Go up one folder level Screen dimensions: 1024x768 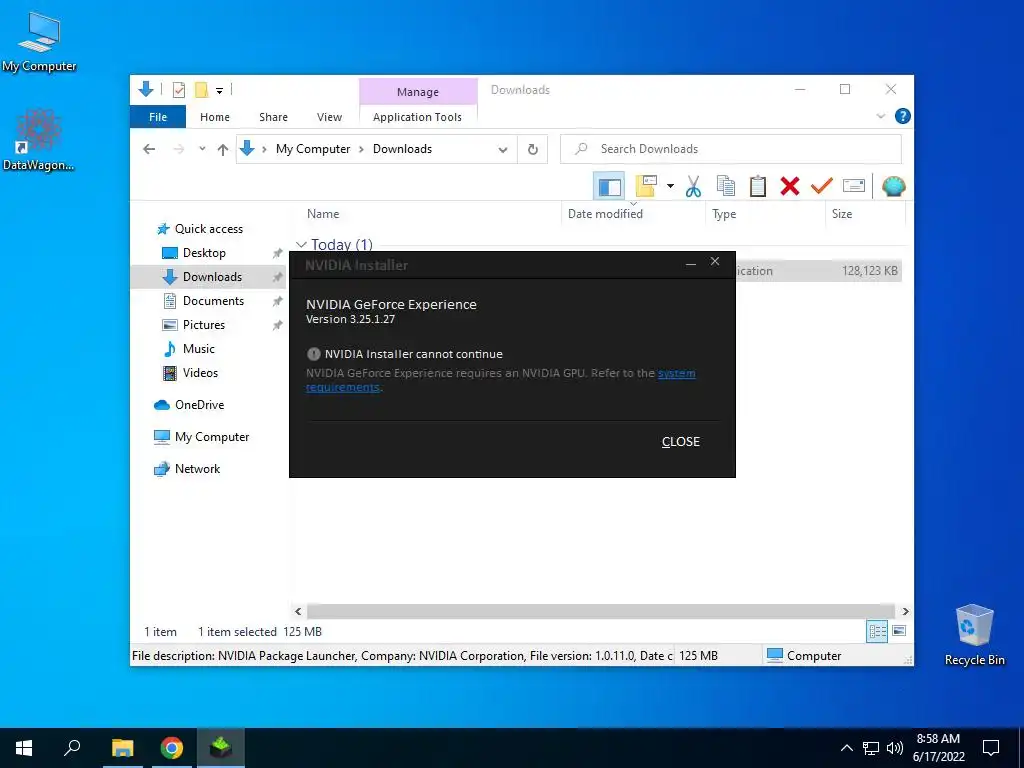223,150
